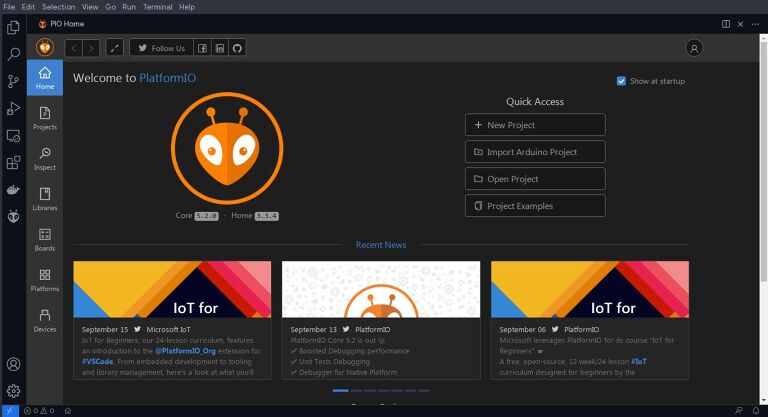Open the Selection menu
The width and height of the screenshot is (768, 417).
pyautogui.click(x=58, y=7)
